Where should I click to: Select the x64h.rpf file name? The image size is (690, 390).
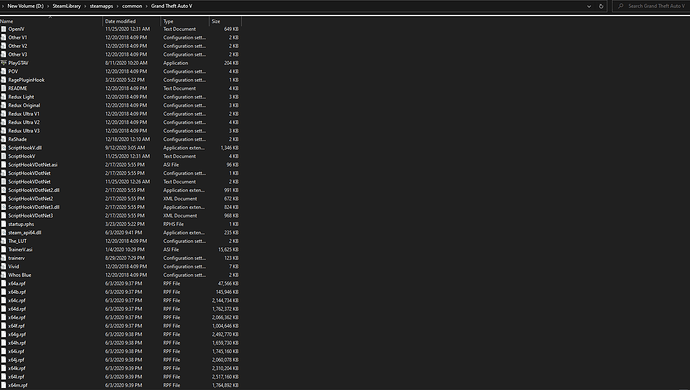point(17,343)
